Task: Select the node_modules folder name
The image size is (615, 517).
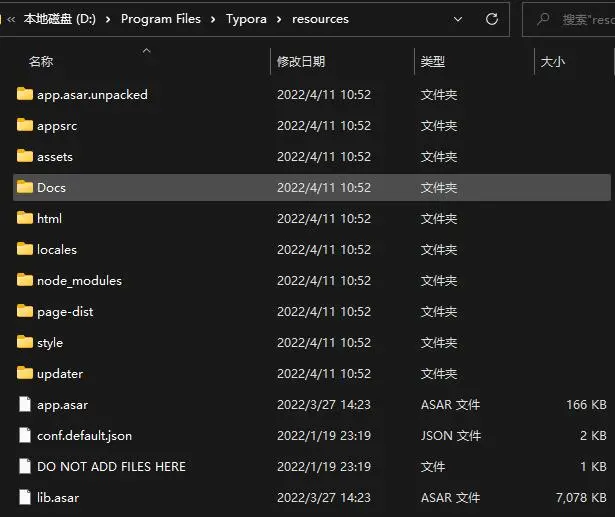Action: (x=79, y=280)
